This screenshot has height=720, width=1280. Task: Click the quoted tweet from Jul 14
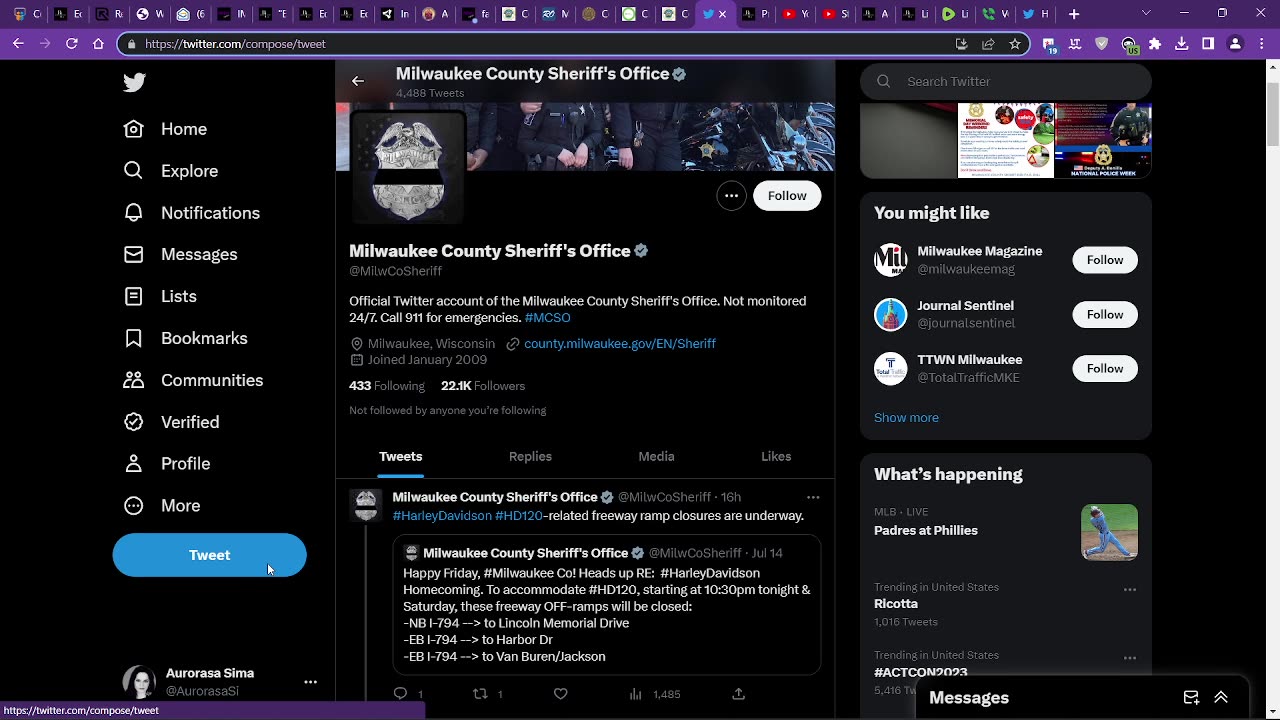pos(607,604)
